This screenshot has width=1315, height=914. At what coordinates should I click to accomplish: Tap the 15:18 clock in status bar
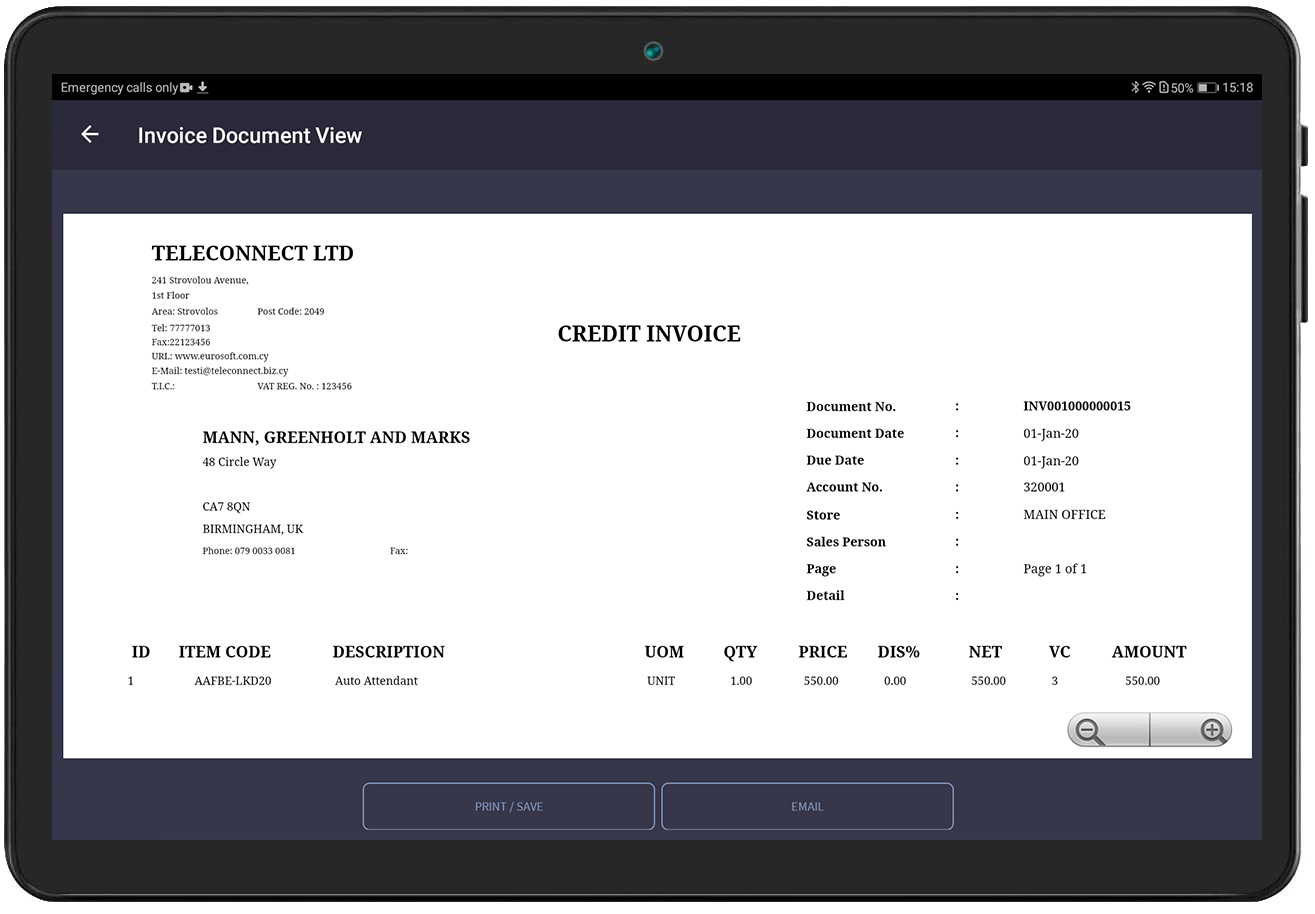1237,88
